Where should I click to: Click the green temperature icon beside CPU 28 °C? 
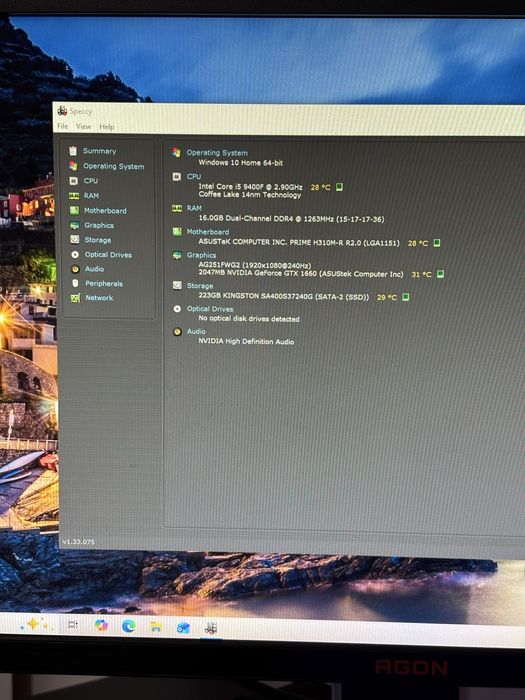point(339,187)
